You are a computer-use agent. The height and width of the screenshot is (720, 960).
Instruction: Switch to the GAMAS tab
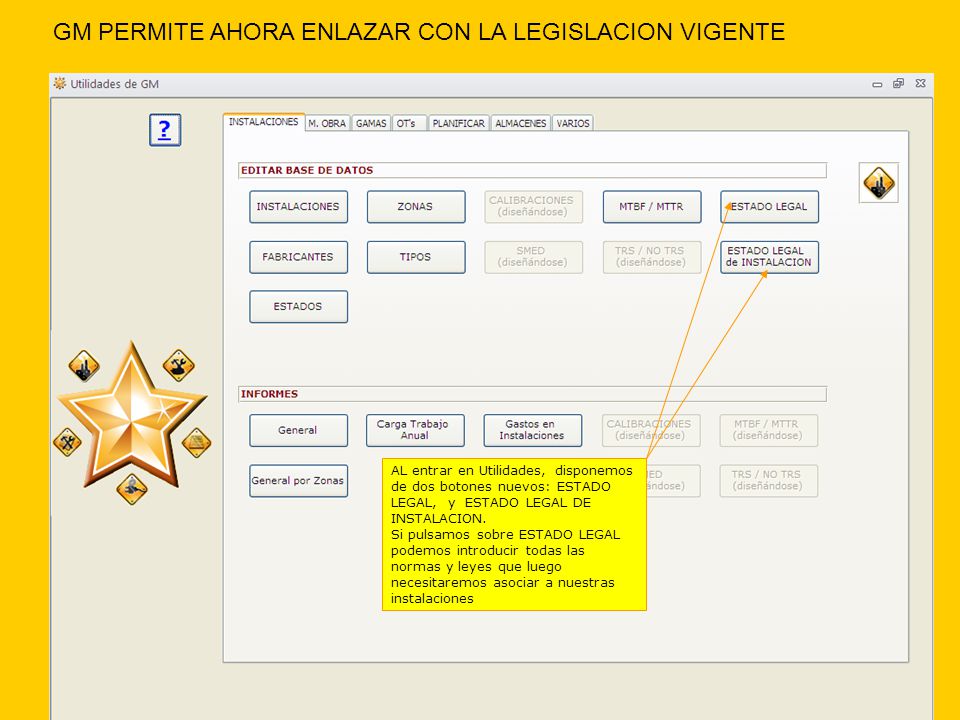pos(371,123)
